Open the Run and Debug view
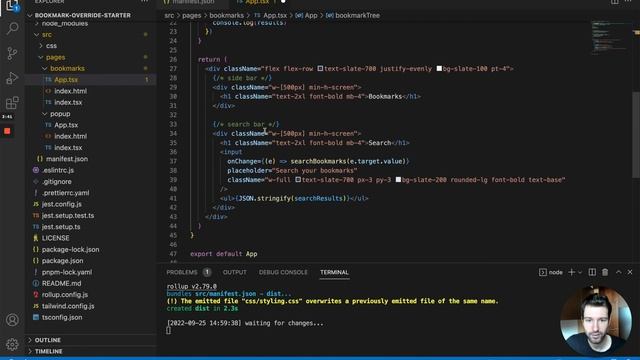 coord(12,78)
